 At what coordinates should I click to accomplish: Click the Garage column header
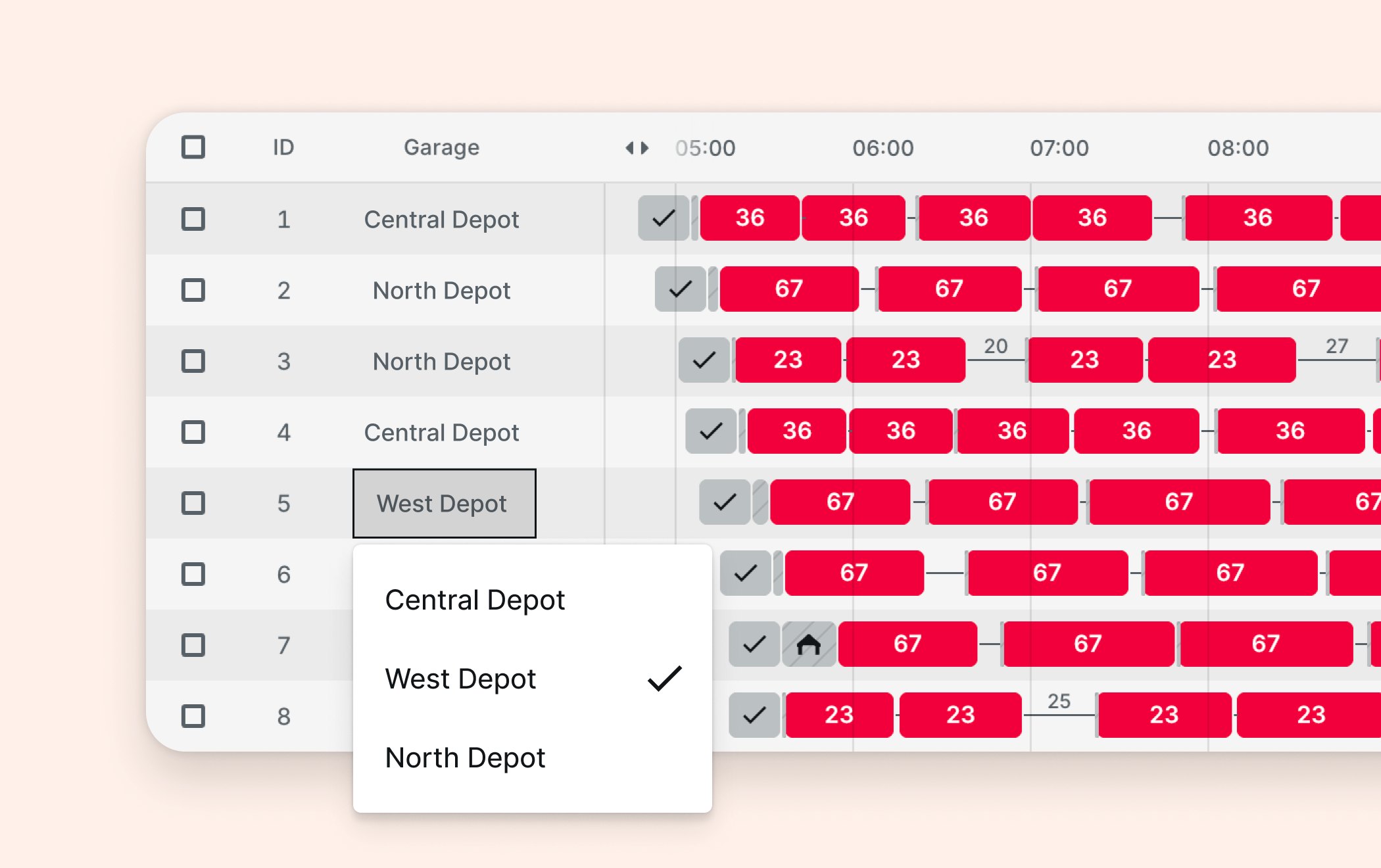(x=441, y=147)
